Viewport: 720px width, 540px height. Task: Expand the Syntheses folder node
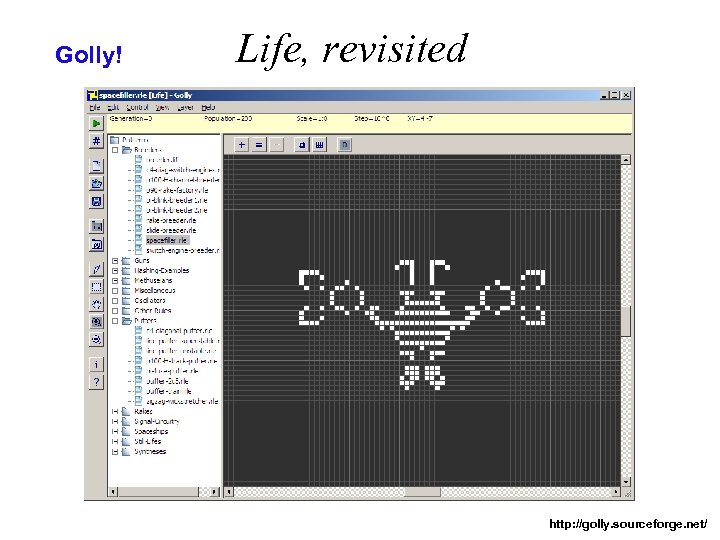115,452
